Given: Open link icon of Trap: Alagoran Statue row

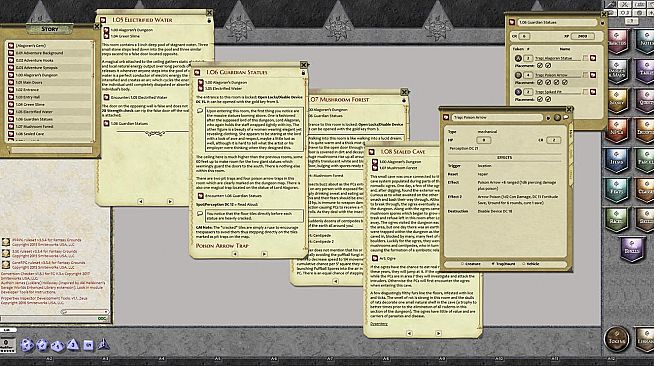Looking at the screenshot, I should 593,58.
